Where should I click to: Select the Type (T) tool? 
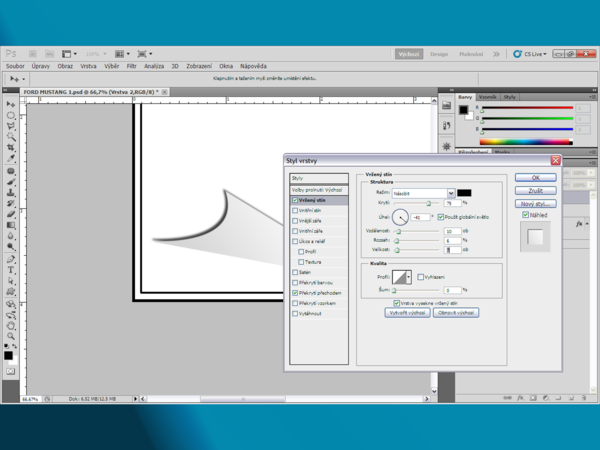click(x=11, y=270)
